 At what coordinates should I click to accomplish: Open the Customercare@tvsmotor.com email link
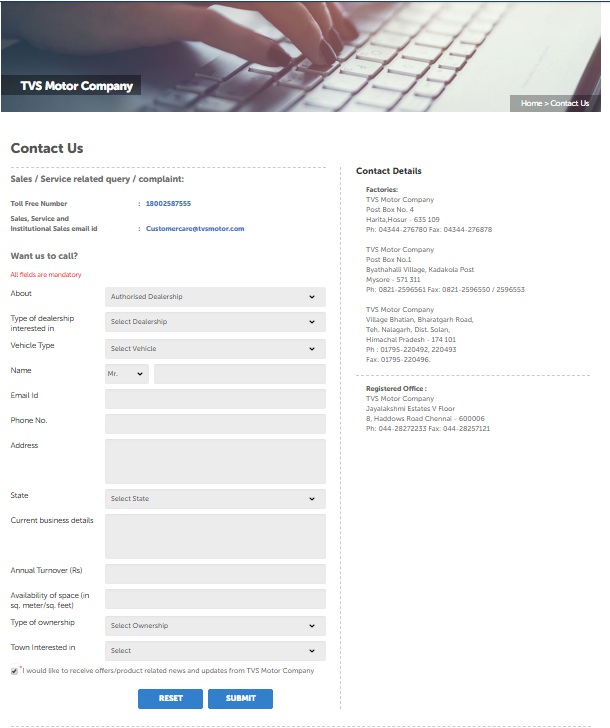pyautogui.click(x=195, y=228)
